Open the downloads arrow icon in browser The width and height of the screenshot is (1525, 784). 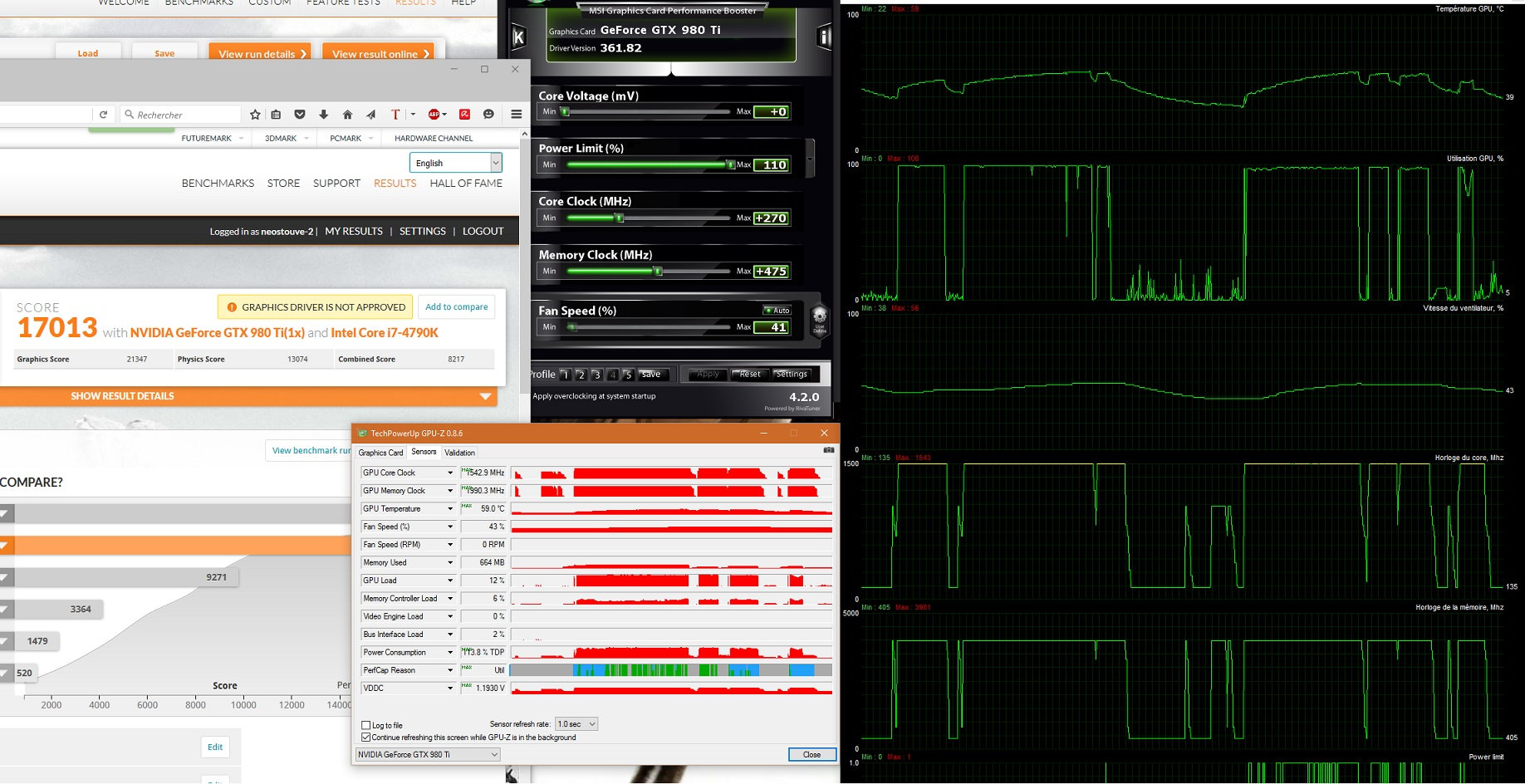[323, 115]
